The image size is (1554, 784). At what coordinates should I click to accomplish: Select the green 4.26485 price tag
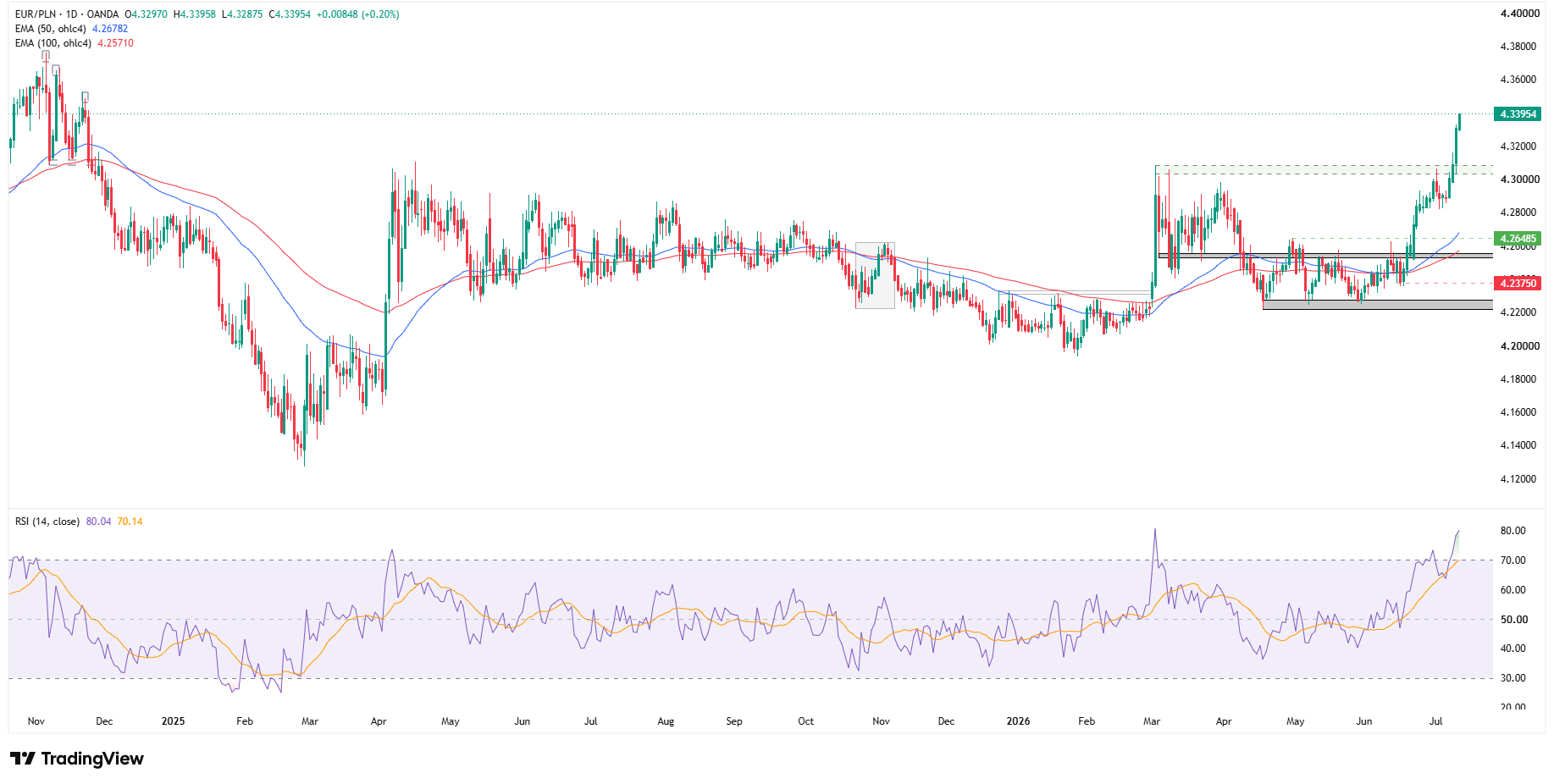pos(1518,239)
